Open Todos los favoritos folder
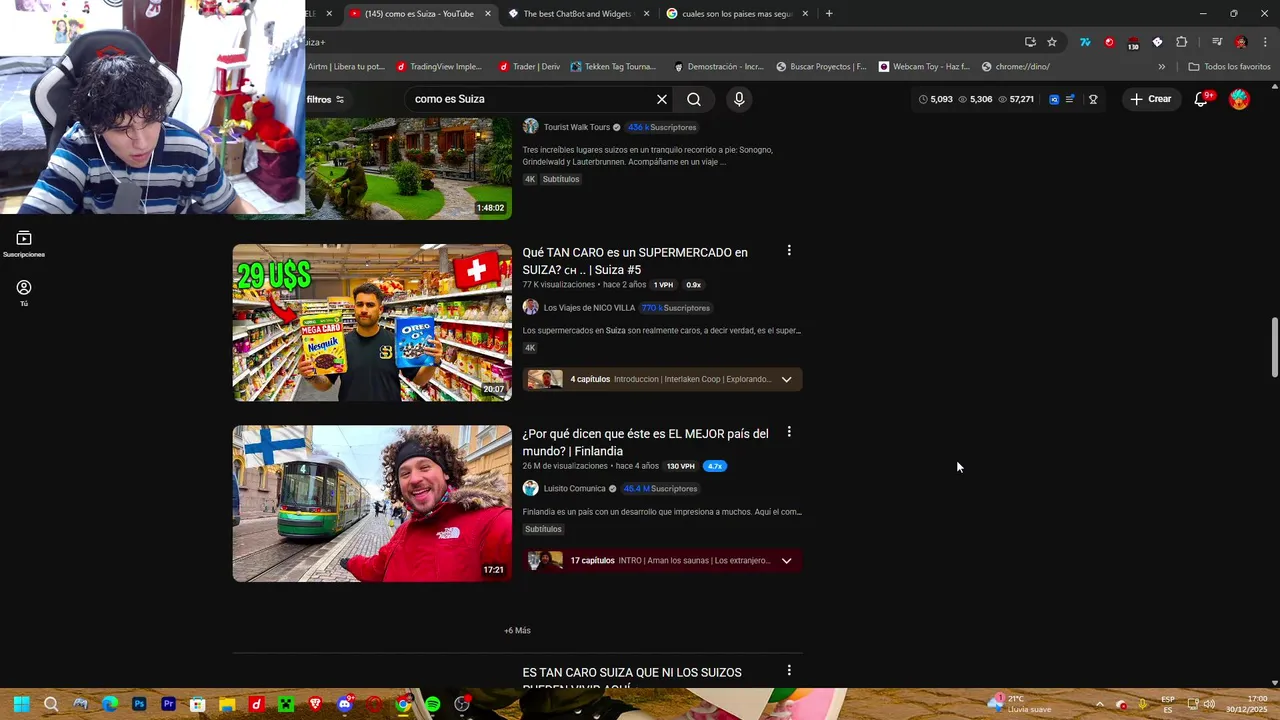The width and height of the screenshot is (1280, 720). click(1229, 67)
